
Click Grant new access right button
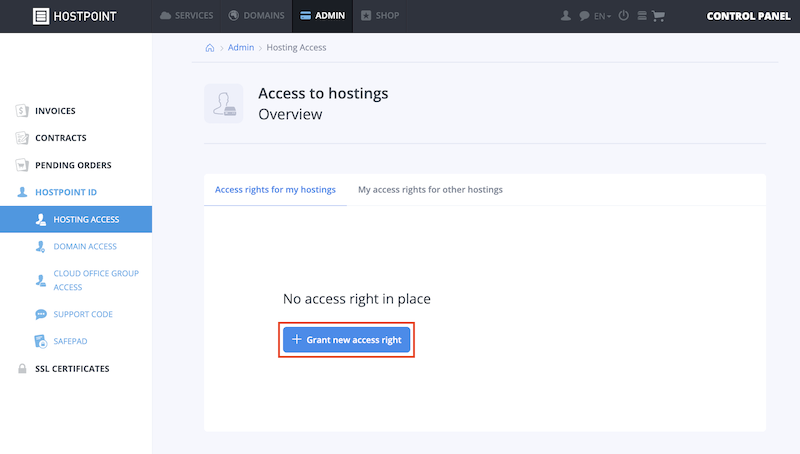346,340
